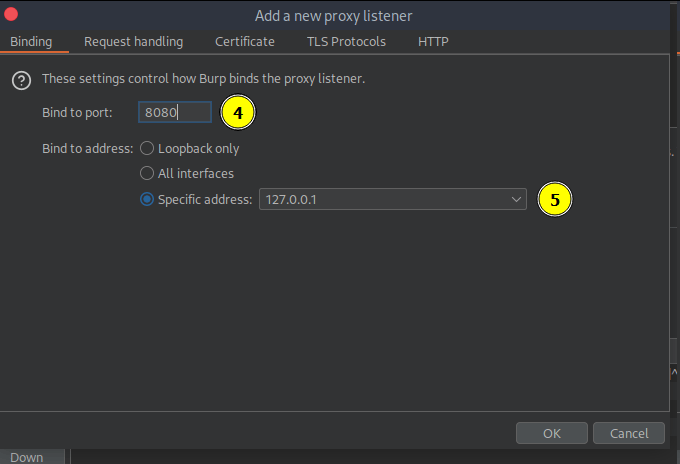The image size is (680, 464).
Task: Click the dialog title Add a new proxy listener
Action: pos(333,15)
